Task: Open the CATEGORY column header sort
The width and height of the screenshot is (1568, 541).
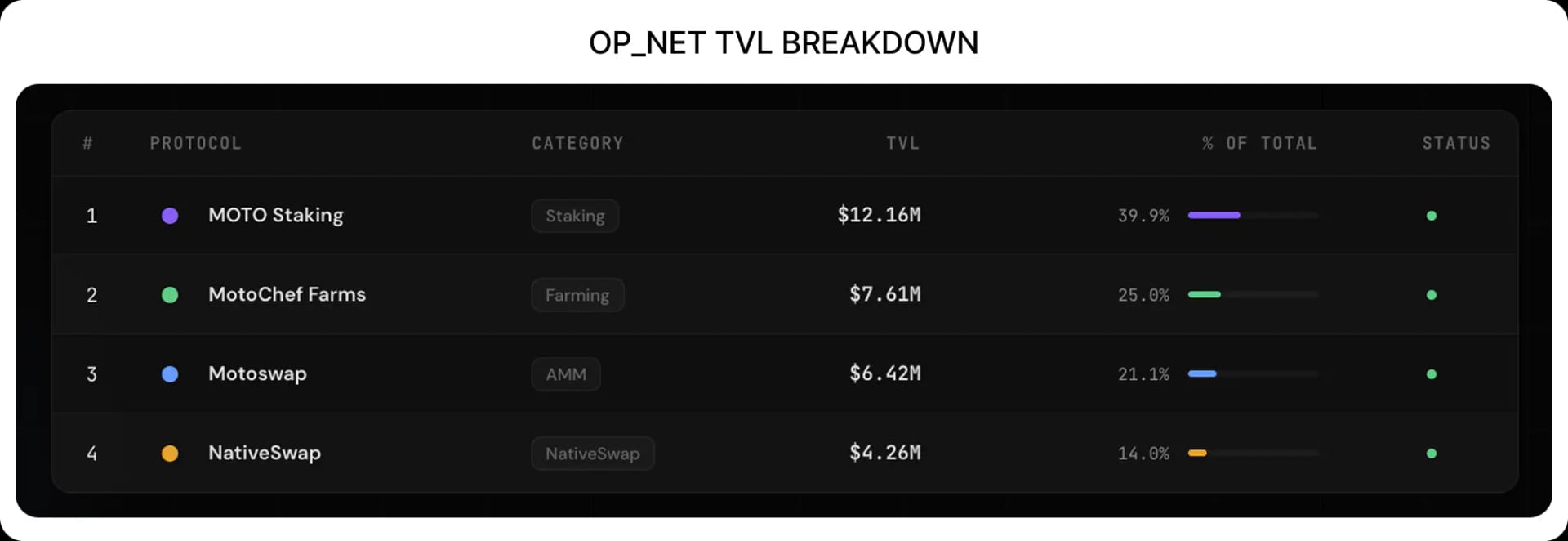Action: 577,143
